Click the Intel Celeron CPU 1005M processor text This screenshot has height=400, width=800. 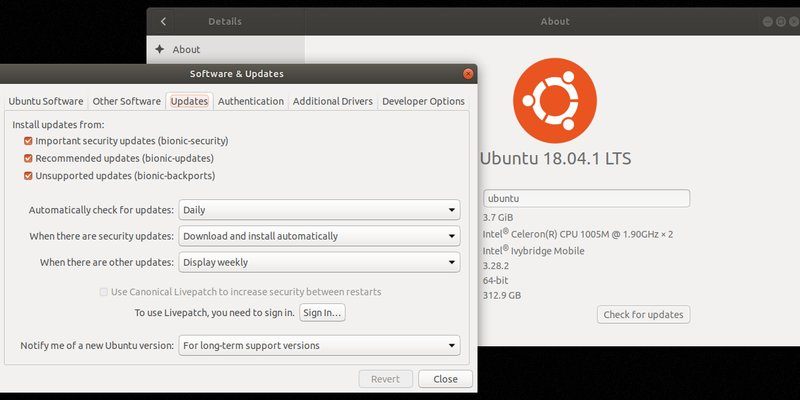click(578, 234)
